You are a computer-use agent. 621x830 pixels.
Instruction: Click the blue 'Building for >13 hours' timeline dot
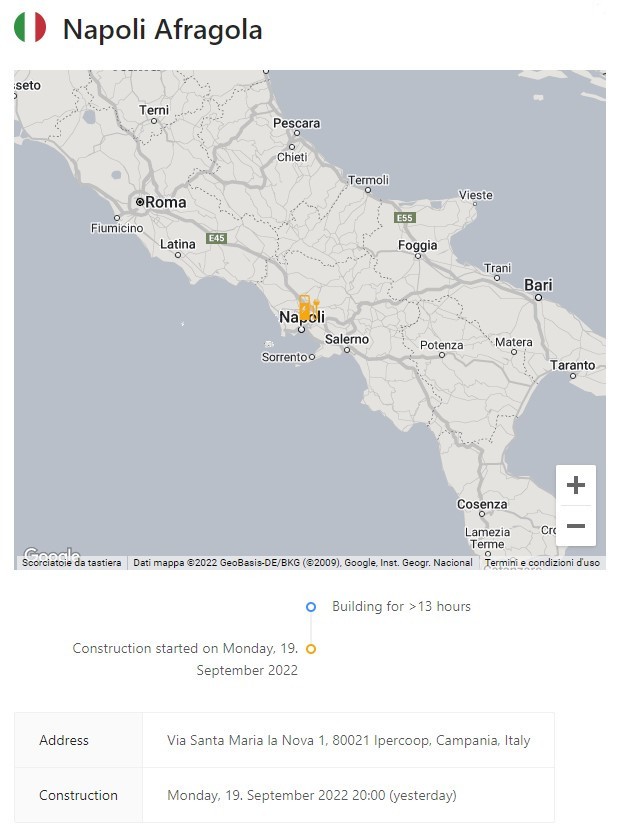[311, 607]
